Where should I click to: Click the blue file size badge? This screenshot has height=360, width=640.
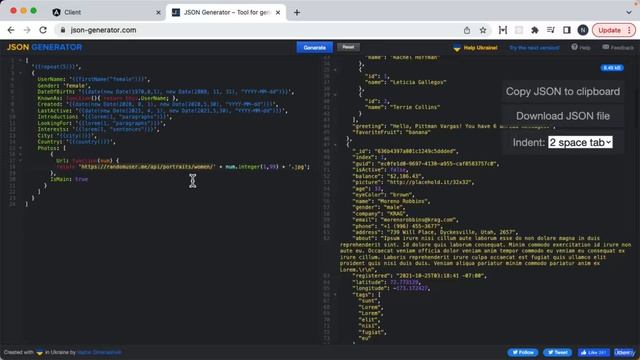(611, 68)
